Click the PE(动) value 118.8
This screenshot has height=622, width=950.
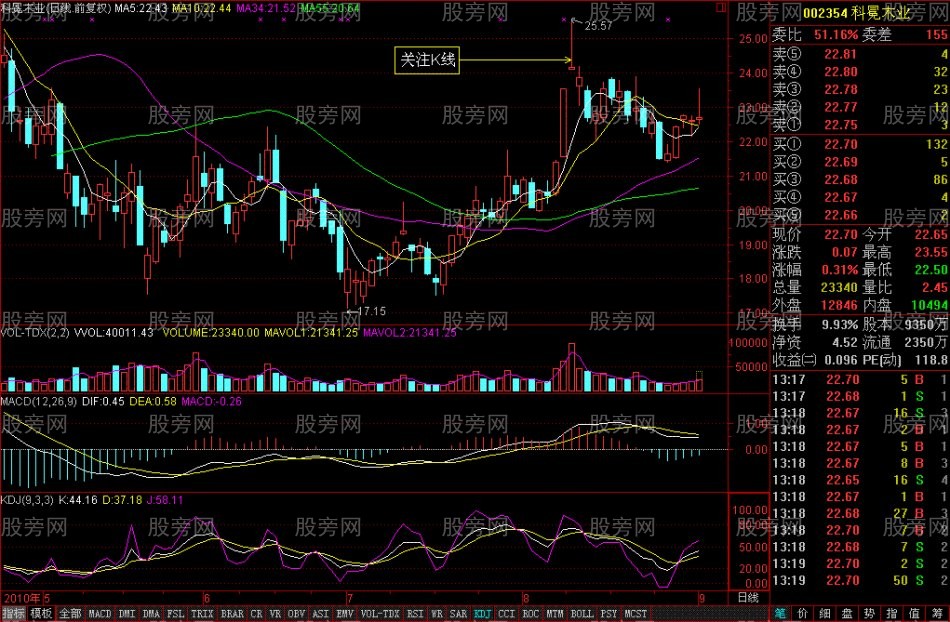pos(931,360)
